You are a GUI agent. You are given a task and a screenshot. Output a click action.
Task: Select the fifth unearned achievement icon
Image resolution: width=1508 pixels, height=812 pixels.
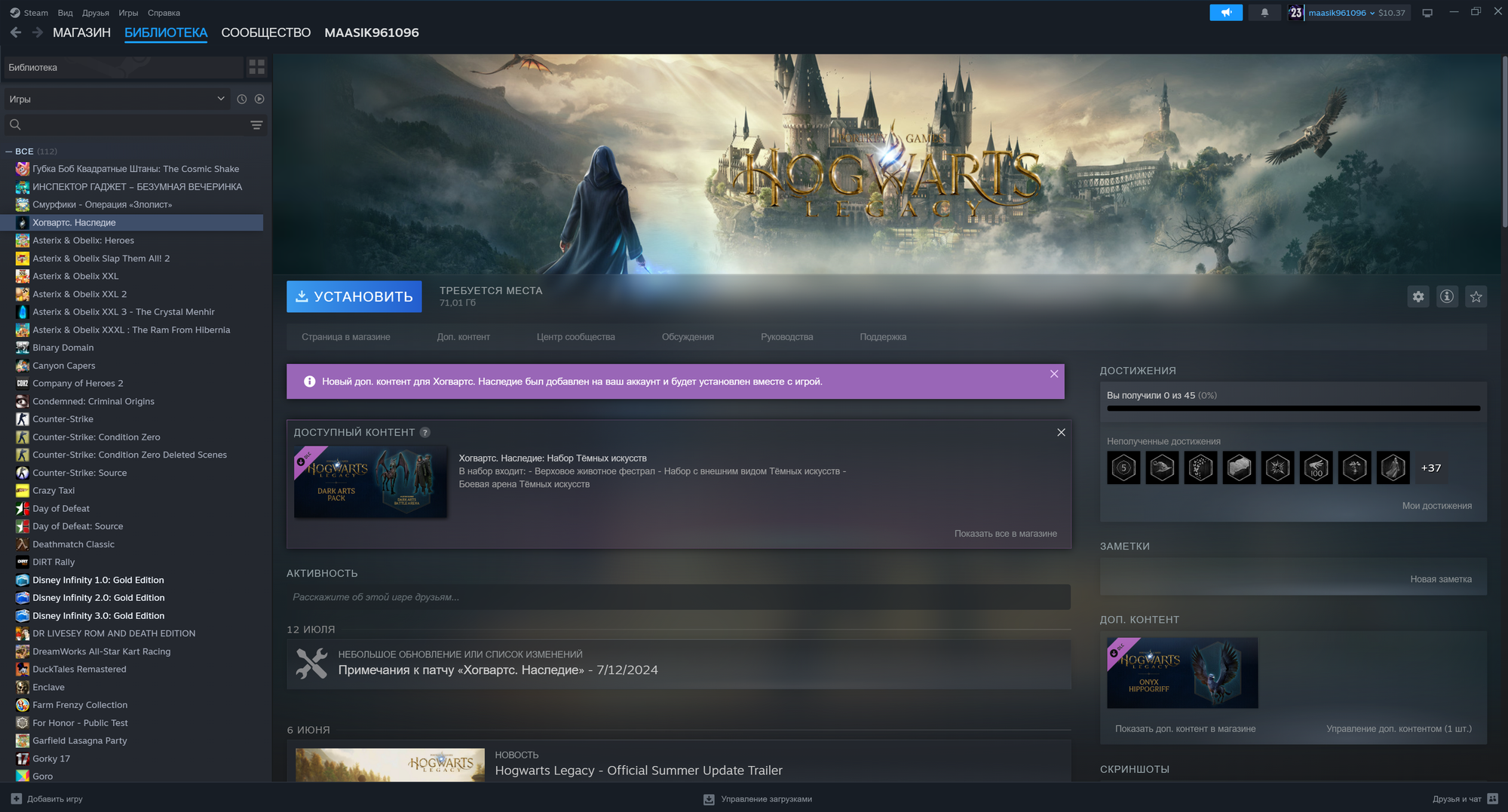coord(1277,467)
